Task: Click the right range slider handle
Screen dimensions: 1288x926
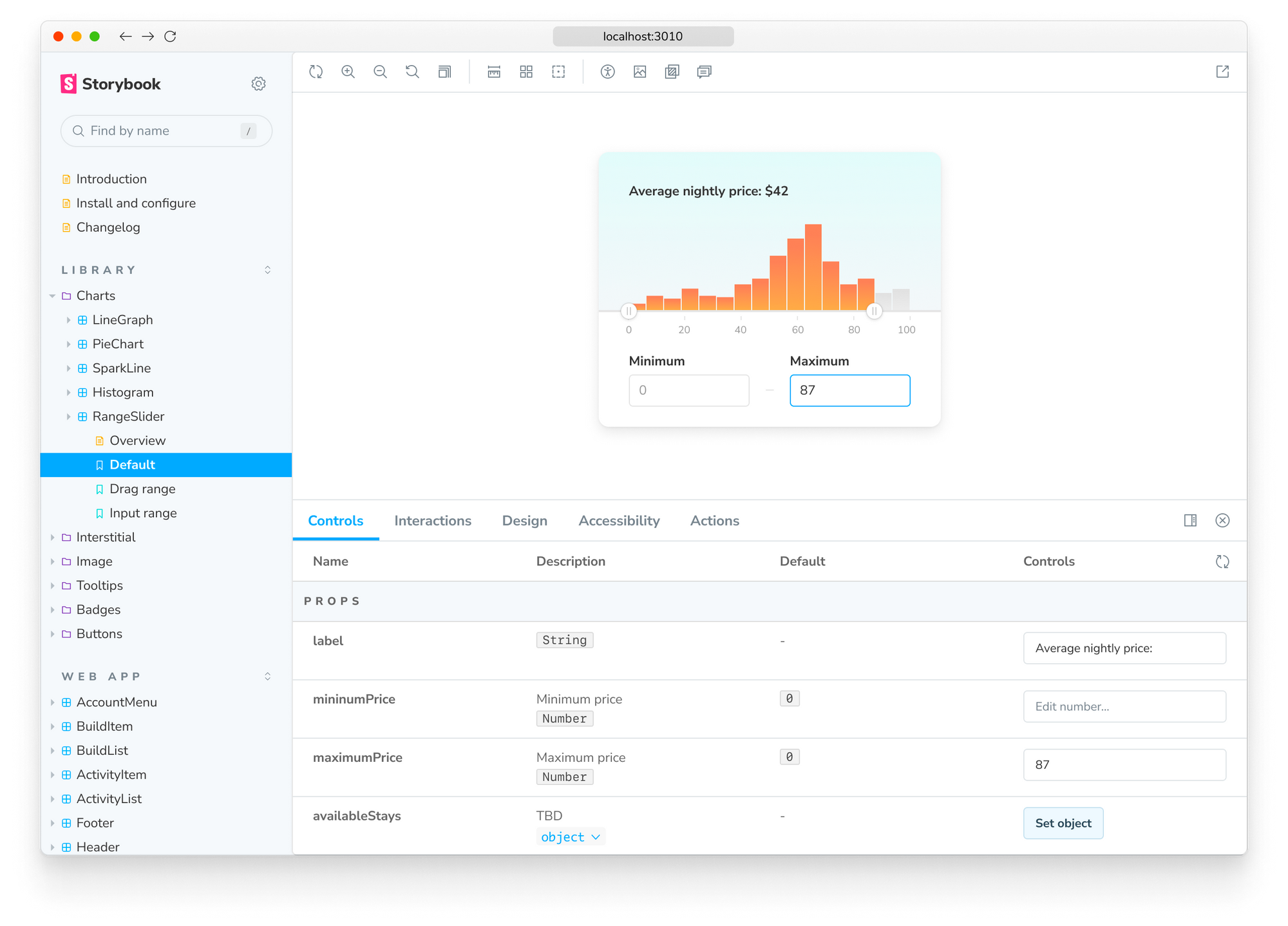Action: (x=874, y=312)
